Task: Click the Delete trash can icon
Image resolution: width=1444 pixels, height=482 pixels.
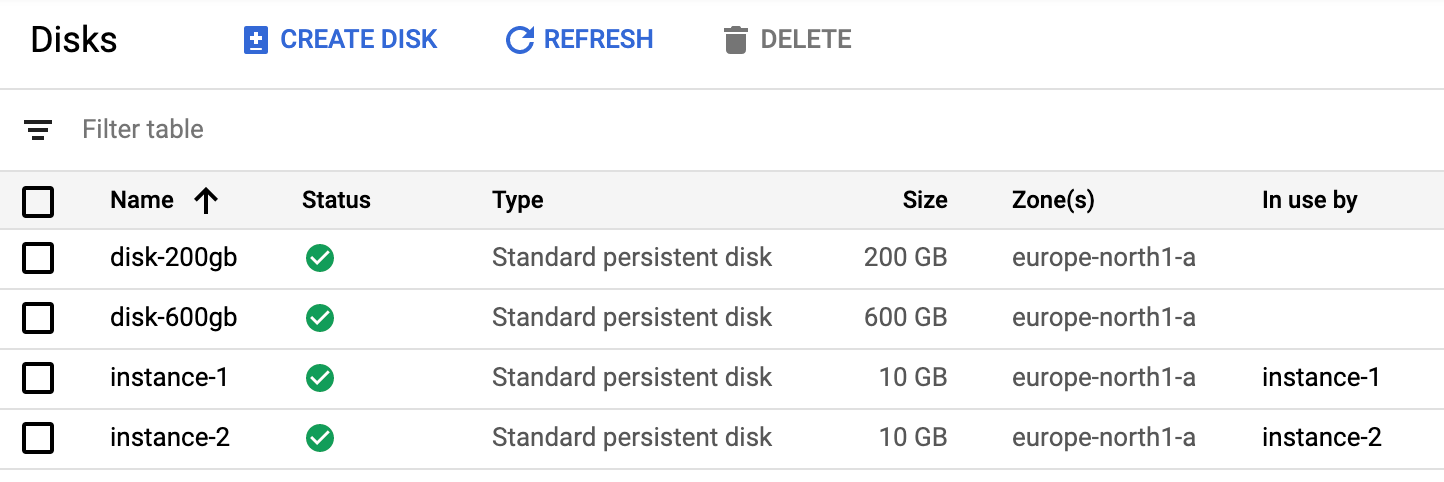Action: pos(736,40)
